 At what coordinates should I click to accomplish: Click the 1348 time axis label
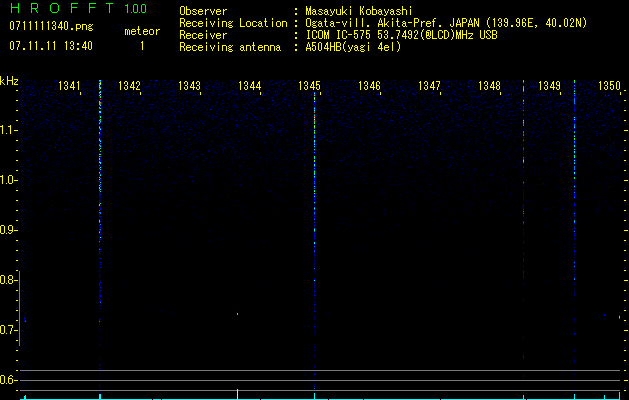click(x=489, y=86)
